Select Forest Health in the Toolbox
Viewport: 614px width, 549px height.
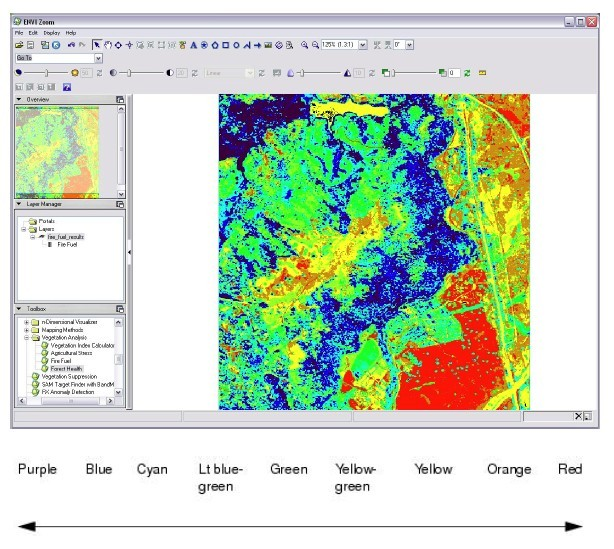[x=64, y=368]
